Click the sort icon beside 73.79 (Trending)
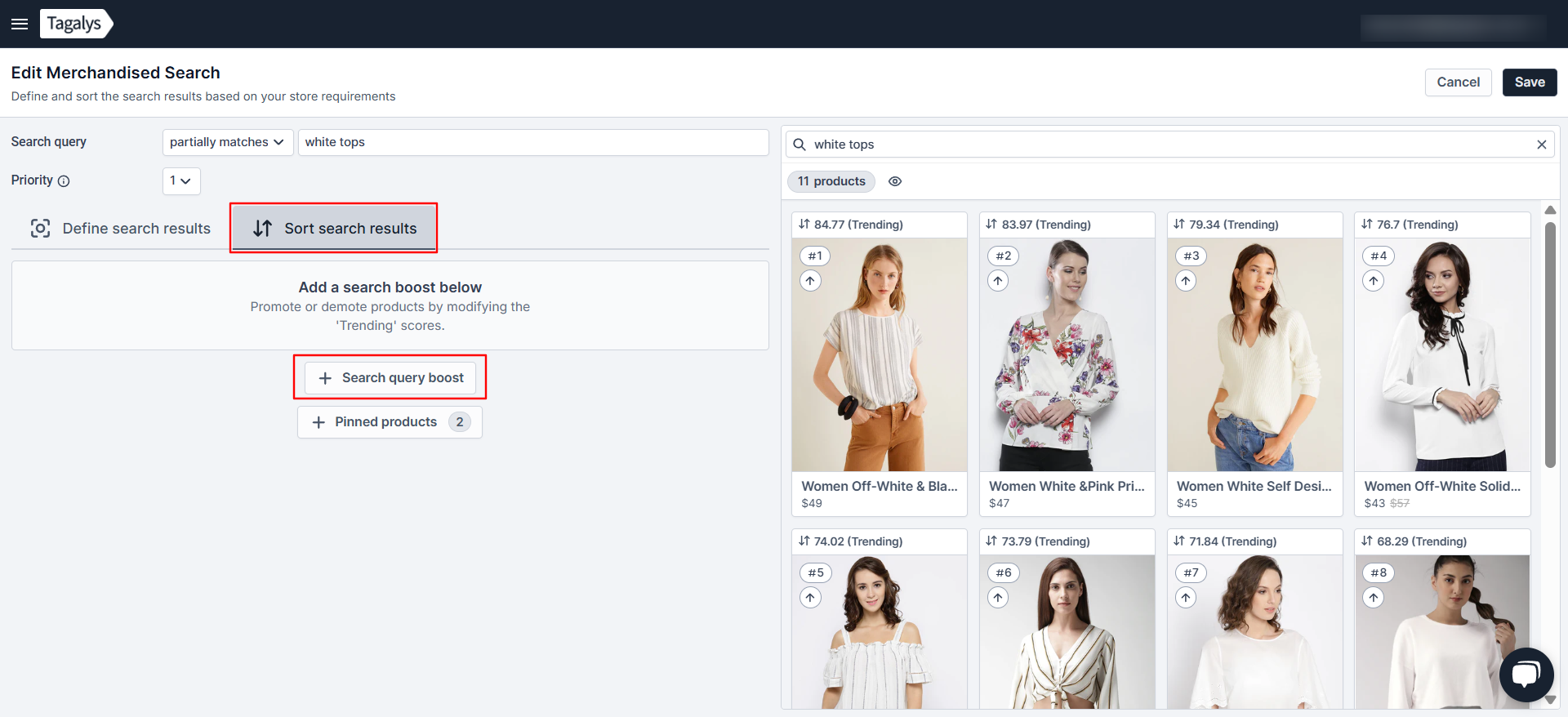The width and height of the screenshot is (1568, 717). [991, 541]
